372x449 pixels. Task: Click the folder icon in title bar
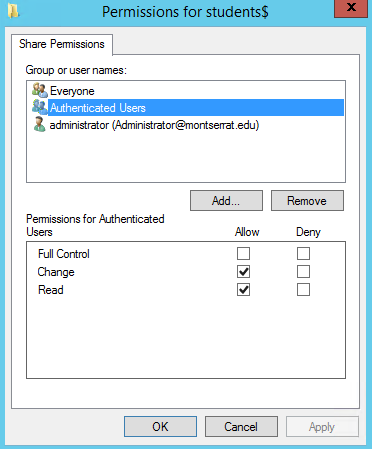click(x=13, y=11)
